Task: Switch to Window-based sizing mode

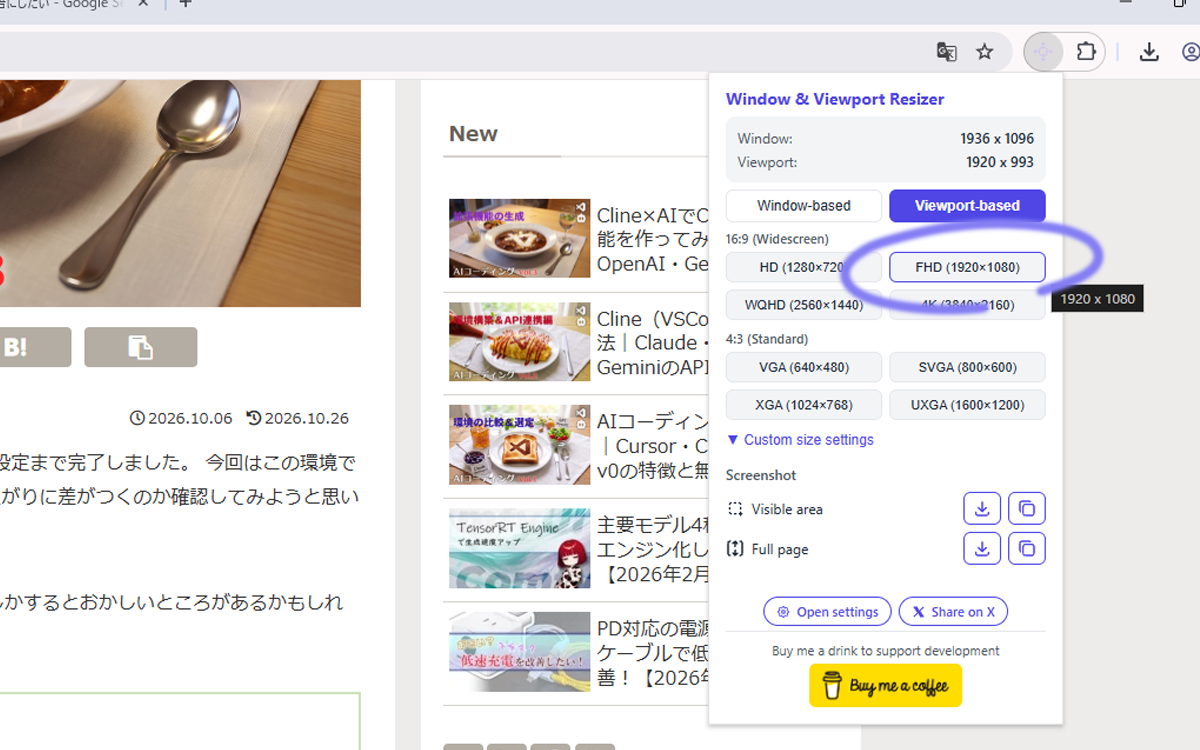Action: pos(804,206)
